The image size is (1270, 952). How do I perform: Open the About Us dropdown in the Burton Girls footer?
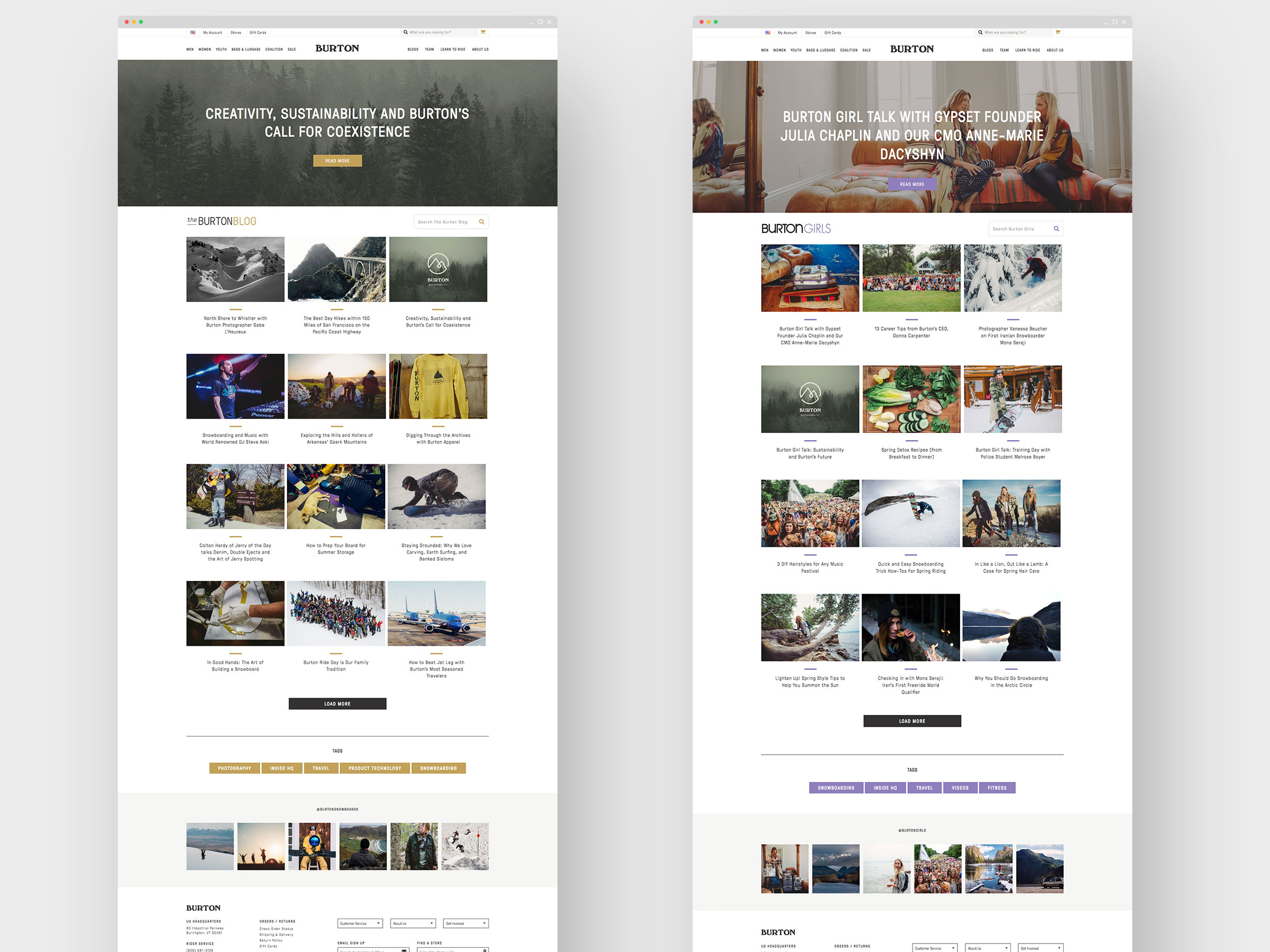pyautogui.click(x=987, y=948)
